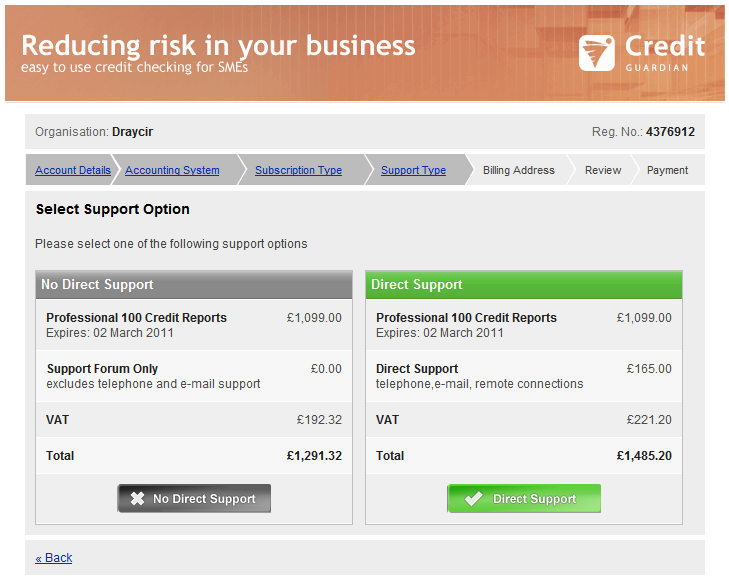The height and width of the screenshot is (585, 729).
Task: Follow the « Back link
Action: (x=54, y=558)
